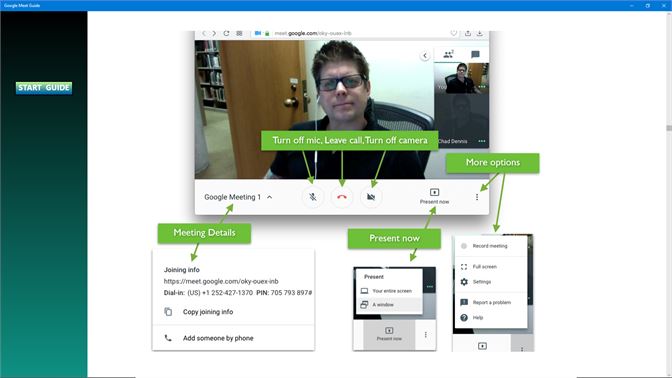
Task: Open the three-dot more options menu in call bar
Action: [x=477, y=197]
